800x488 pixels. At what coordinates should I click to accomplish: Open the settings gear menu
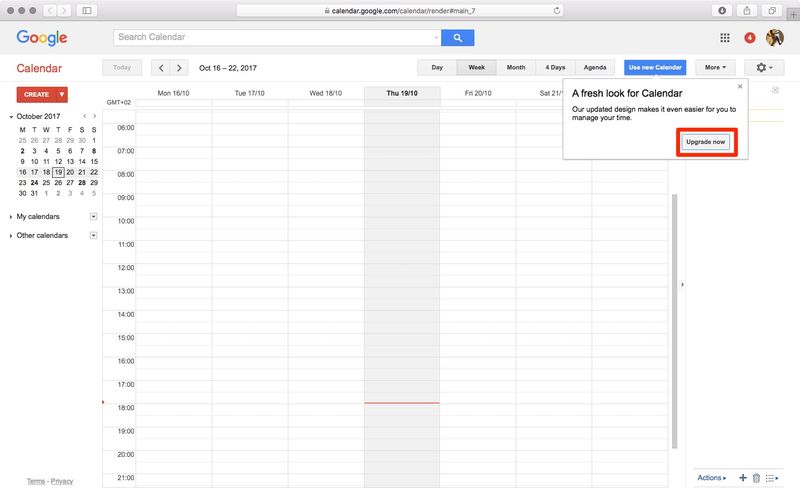[764, 67]
